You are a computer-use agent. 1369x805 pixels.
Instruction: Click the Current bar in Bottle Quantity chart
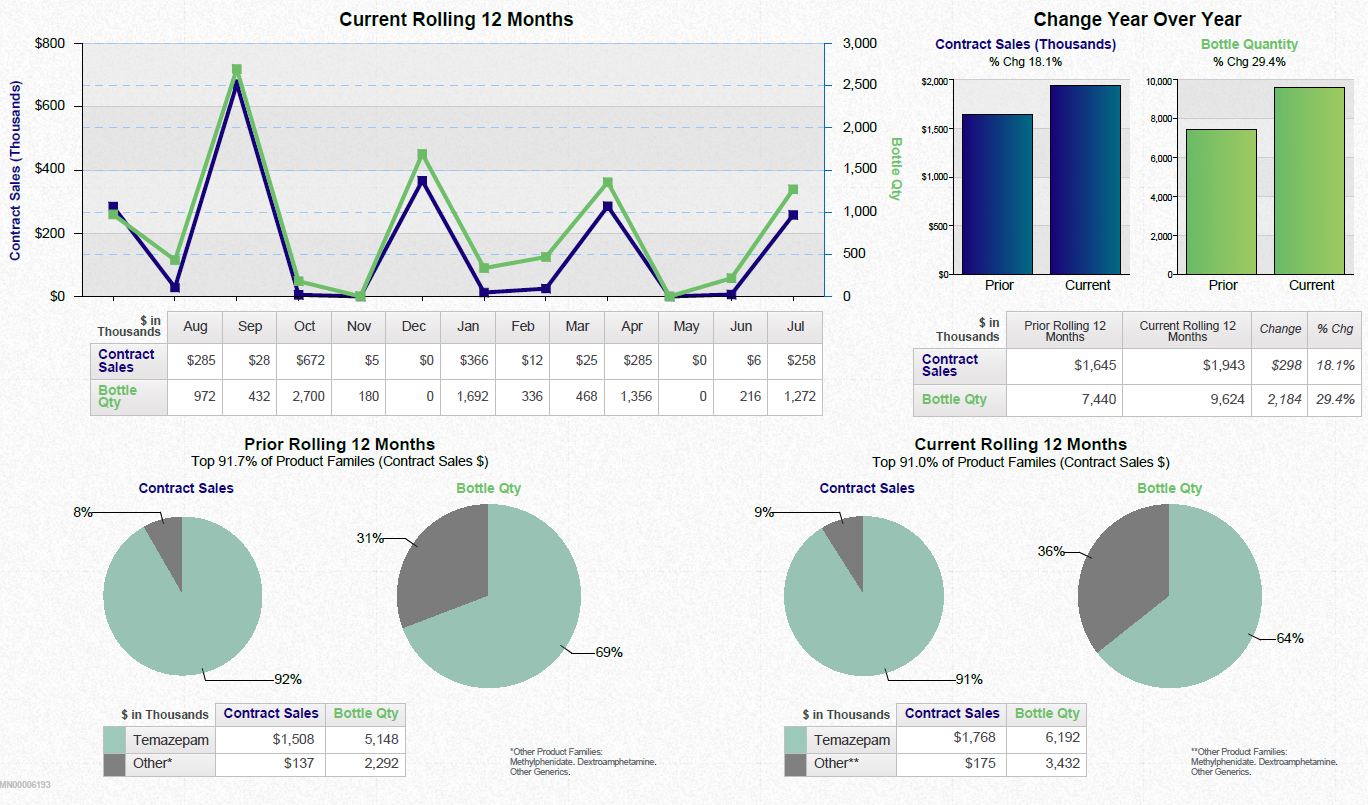pyautogui.click(x=1311, y=180)
